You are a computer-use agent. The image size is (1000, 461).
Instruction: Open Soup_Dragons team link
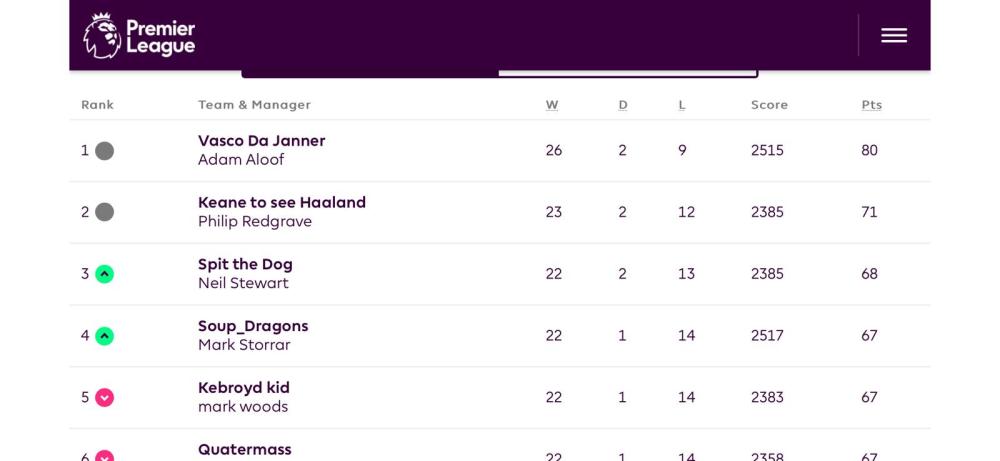(x=253, y=326)
